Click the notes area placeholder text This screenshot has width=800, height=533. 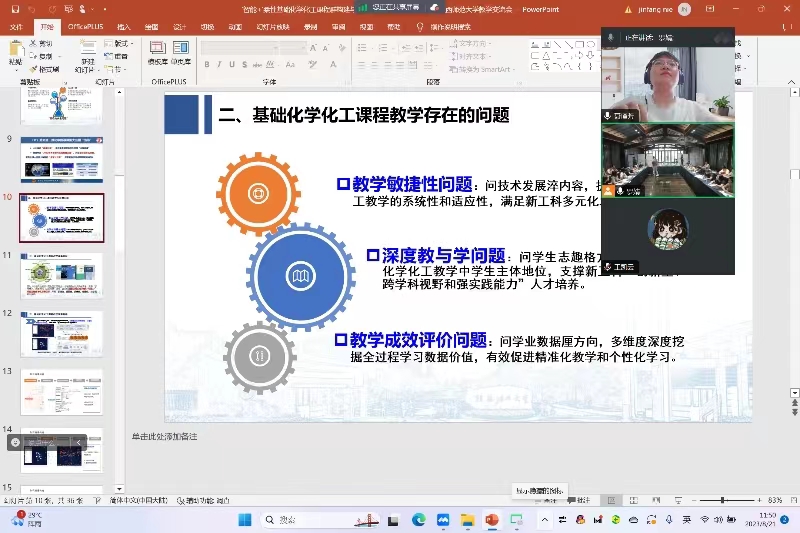tap(165, 436)
